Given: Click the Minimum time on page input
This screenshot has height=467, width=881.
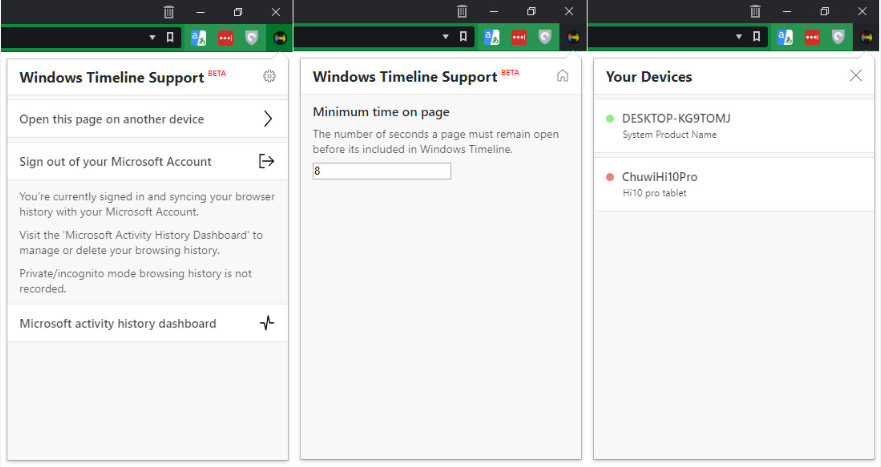Looking at the screenshot, I should [382, 171].
